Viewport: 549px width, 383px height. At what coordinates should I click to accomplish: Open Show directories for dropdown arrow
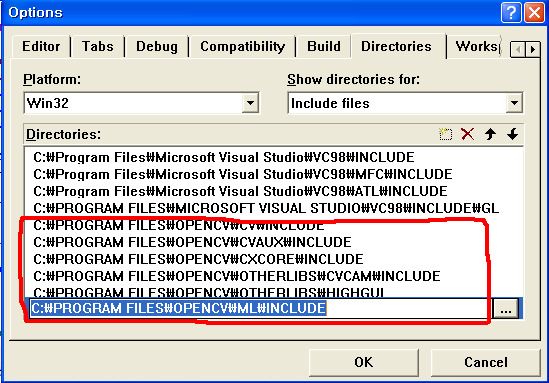(x=514, y=103)
